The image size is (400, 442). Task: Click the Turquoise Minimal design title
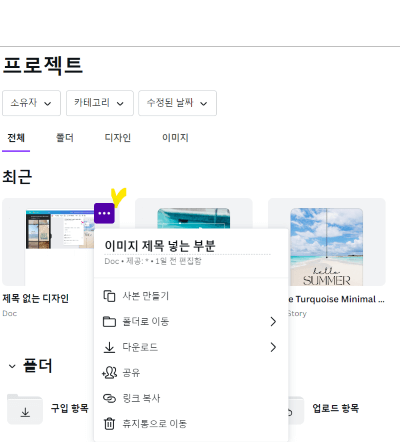click(337, 299)
